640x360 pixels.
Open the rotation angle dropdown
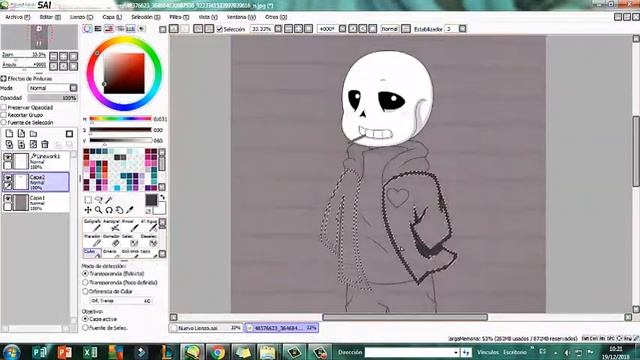(342, 29)
